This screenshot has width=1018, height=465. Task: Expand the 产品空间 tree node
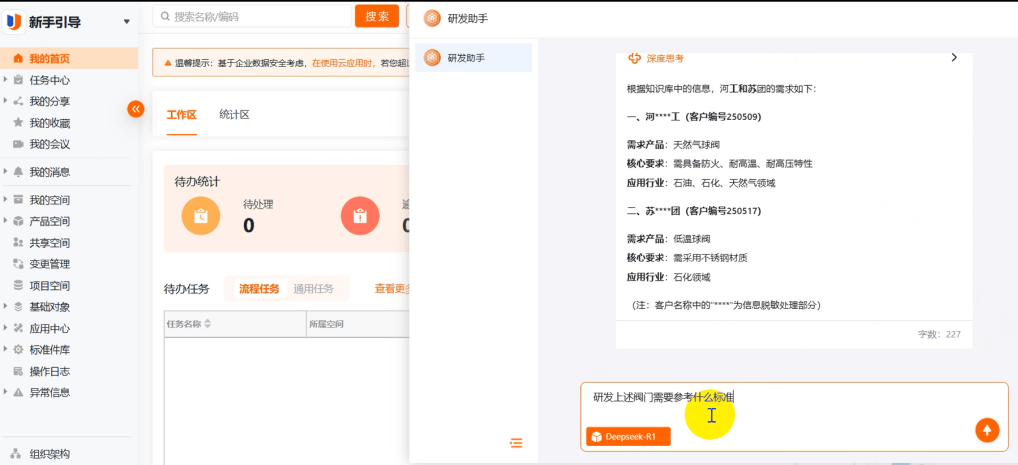pos(6,221)
